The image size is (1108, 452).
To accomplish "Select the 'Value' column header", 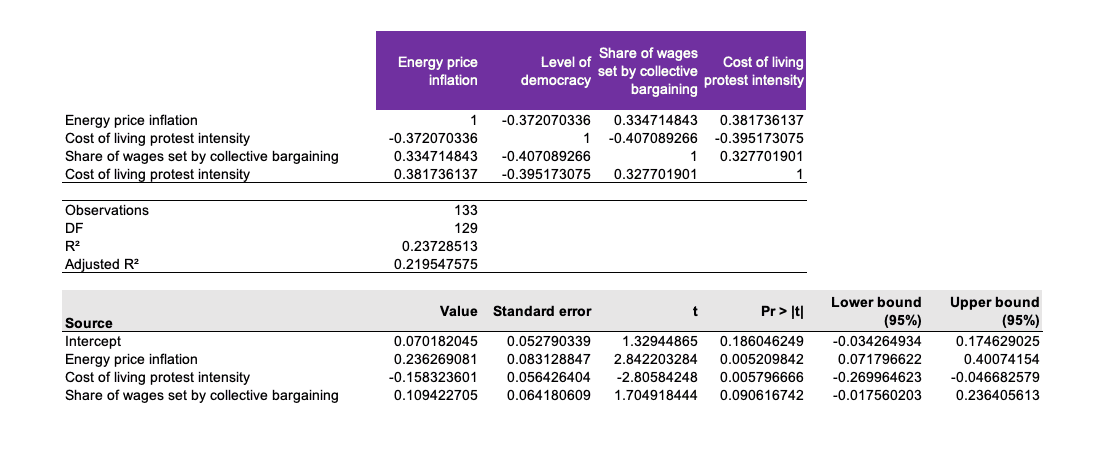I will click(459, 311).
